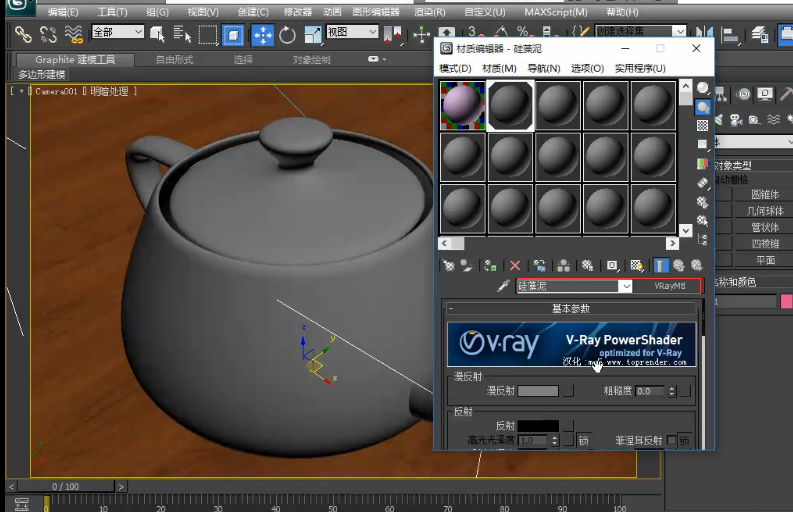Viewport: 793px width, 512px height.
Task: Select the Move tool in main toolbar
Action: click(262, 35)
